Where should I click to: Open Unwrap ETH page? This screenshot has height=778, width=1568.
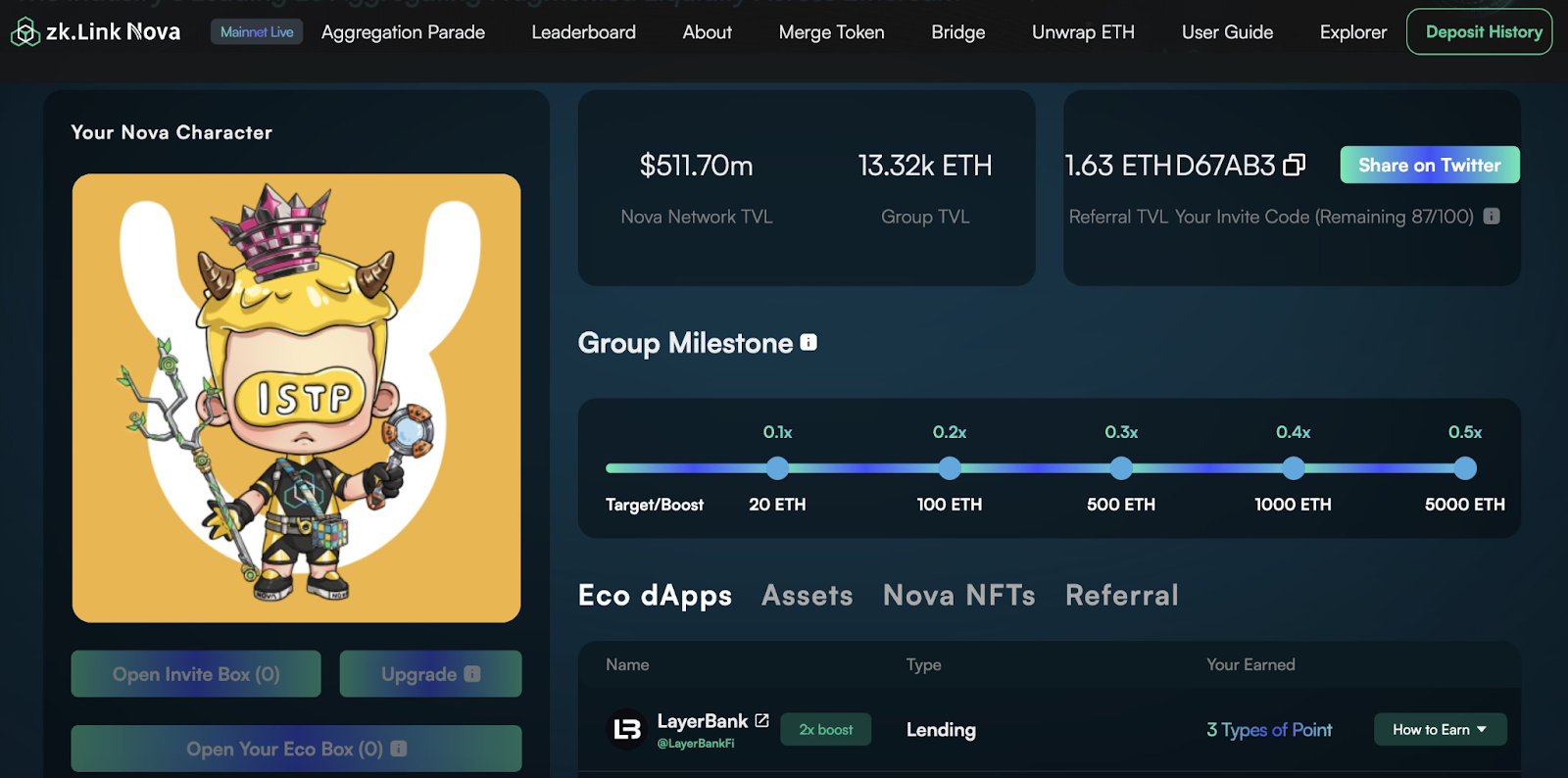pyautogui.click(x=1083, y=32)
